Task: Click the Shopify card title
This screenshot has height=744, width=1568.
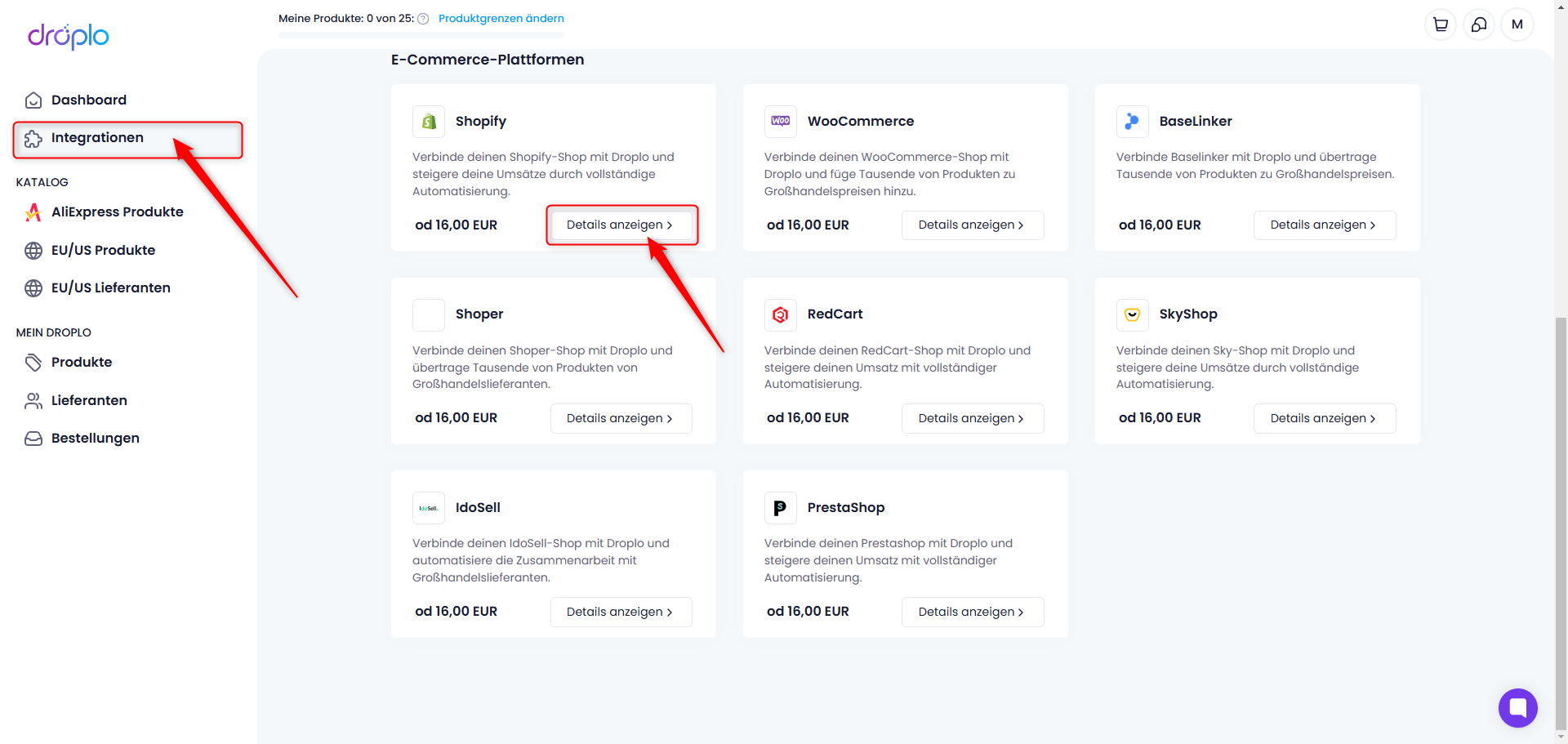Action: pos(481,121)
